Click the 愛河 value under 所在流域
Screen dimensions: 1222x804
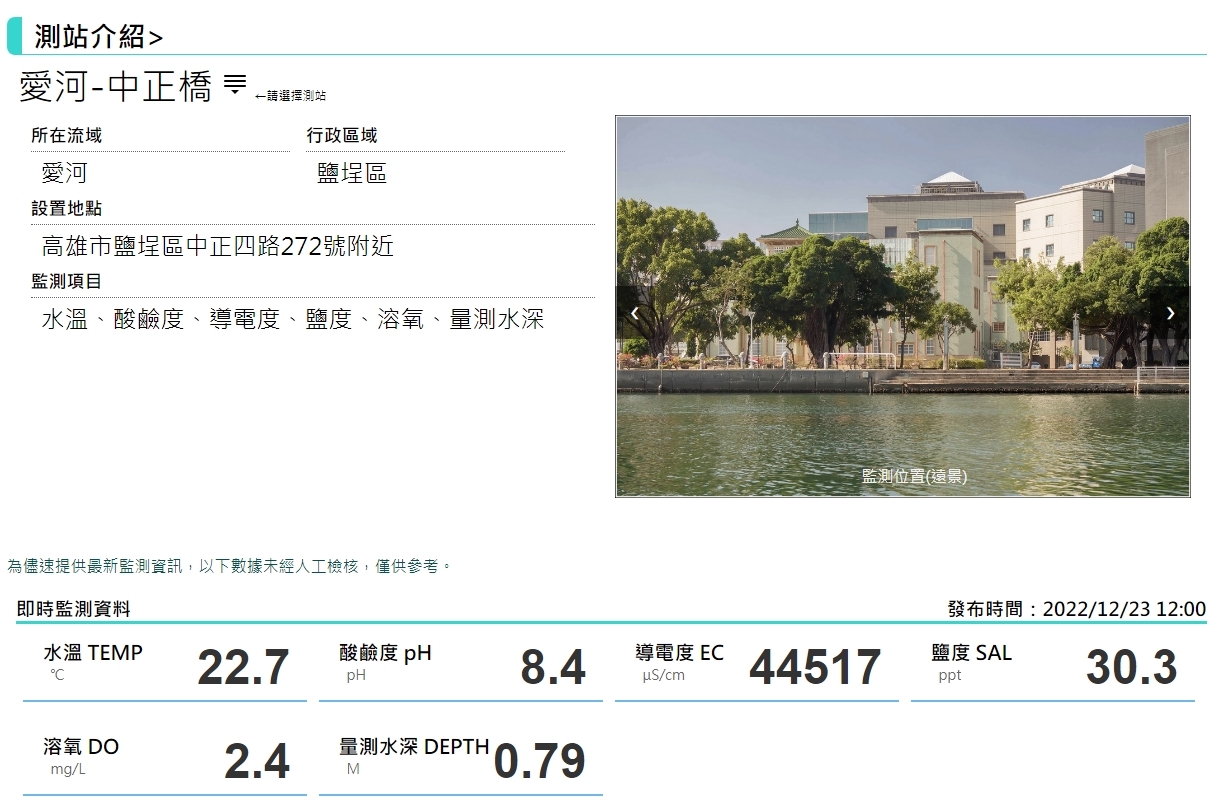coord(64,173)
